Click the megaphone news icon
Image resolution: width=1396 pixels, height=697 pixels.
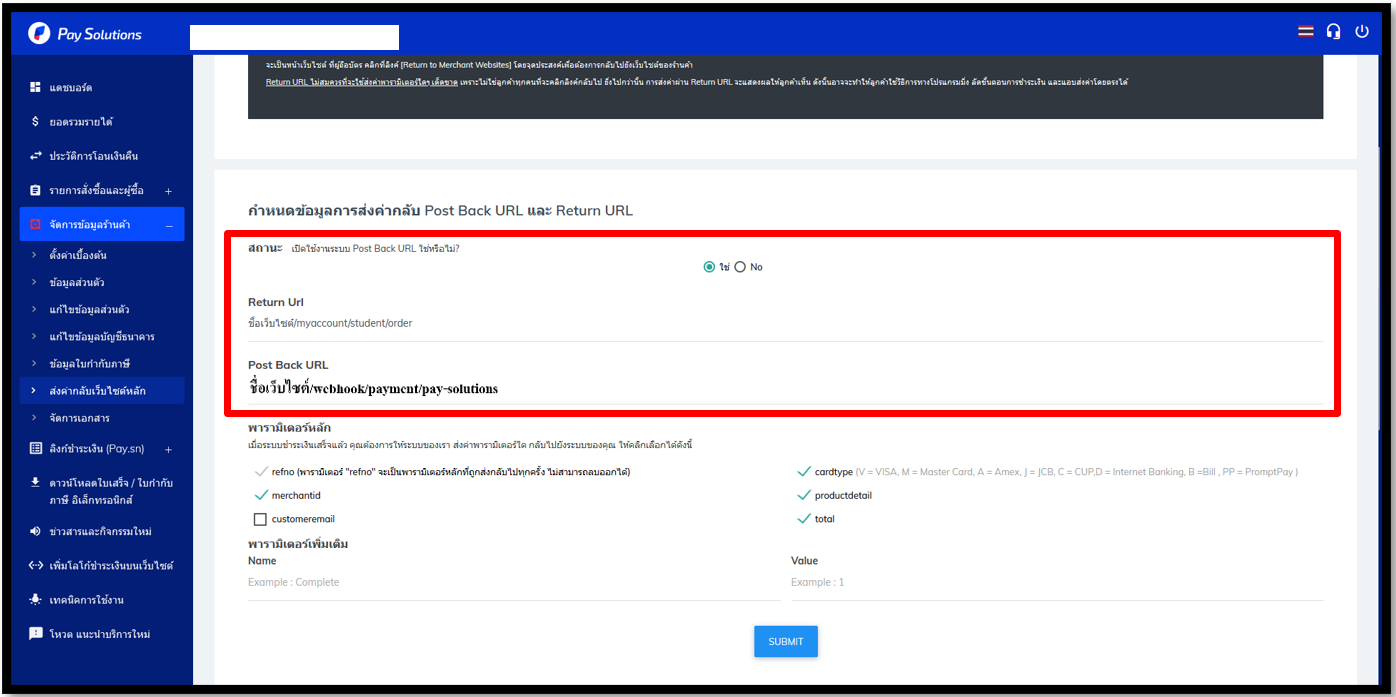(36, 531)
